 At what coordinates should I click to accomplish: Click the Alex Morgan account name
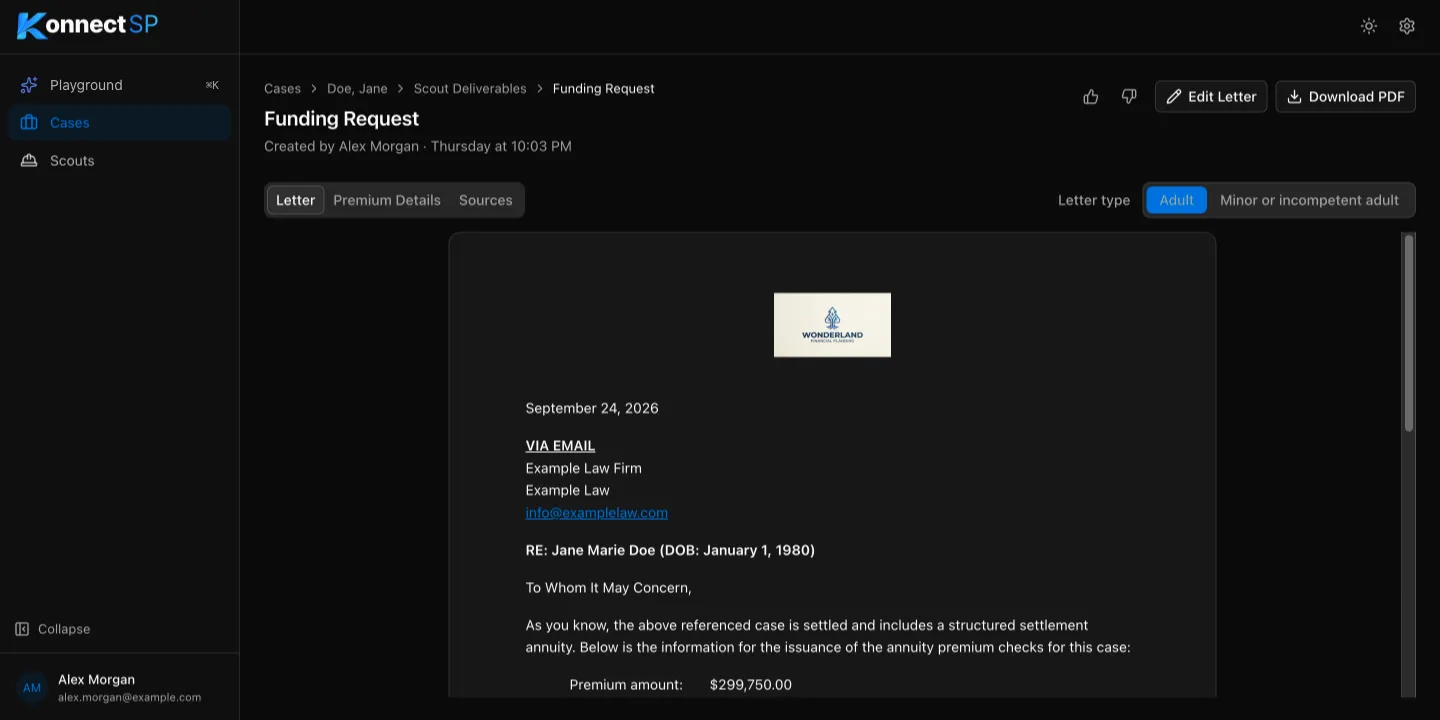point(96,680)
